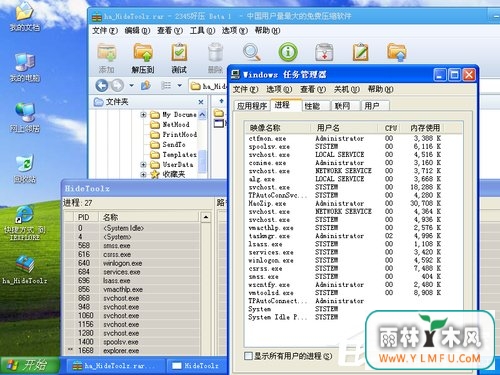The width and height of the screenshot is (500, 375).
Task: Open the view mode dropdown arrow
Action: (180, 86)
